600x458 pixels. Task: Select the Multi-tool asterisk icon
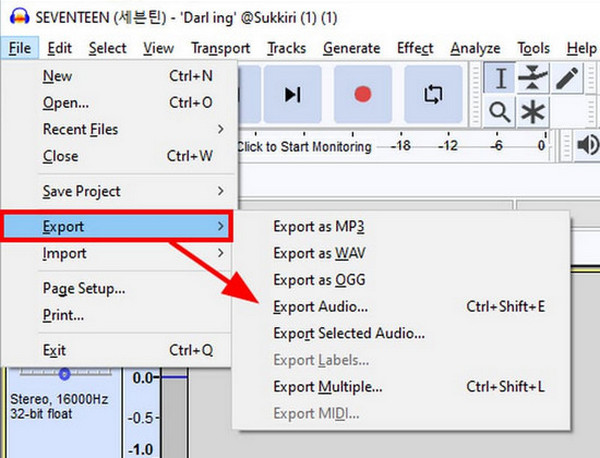536,112
